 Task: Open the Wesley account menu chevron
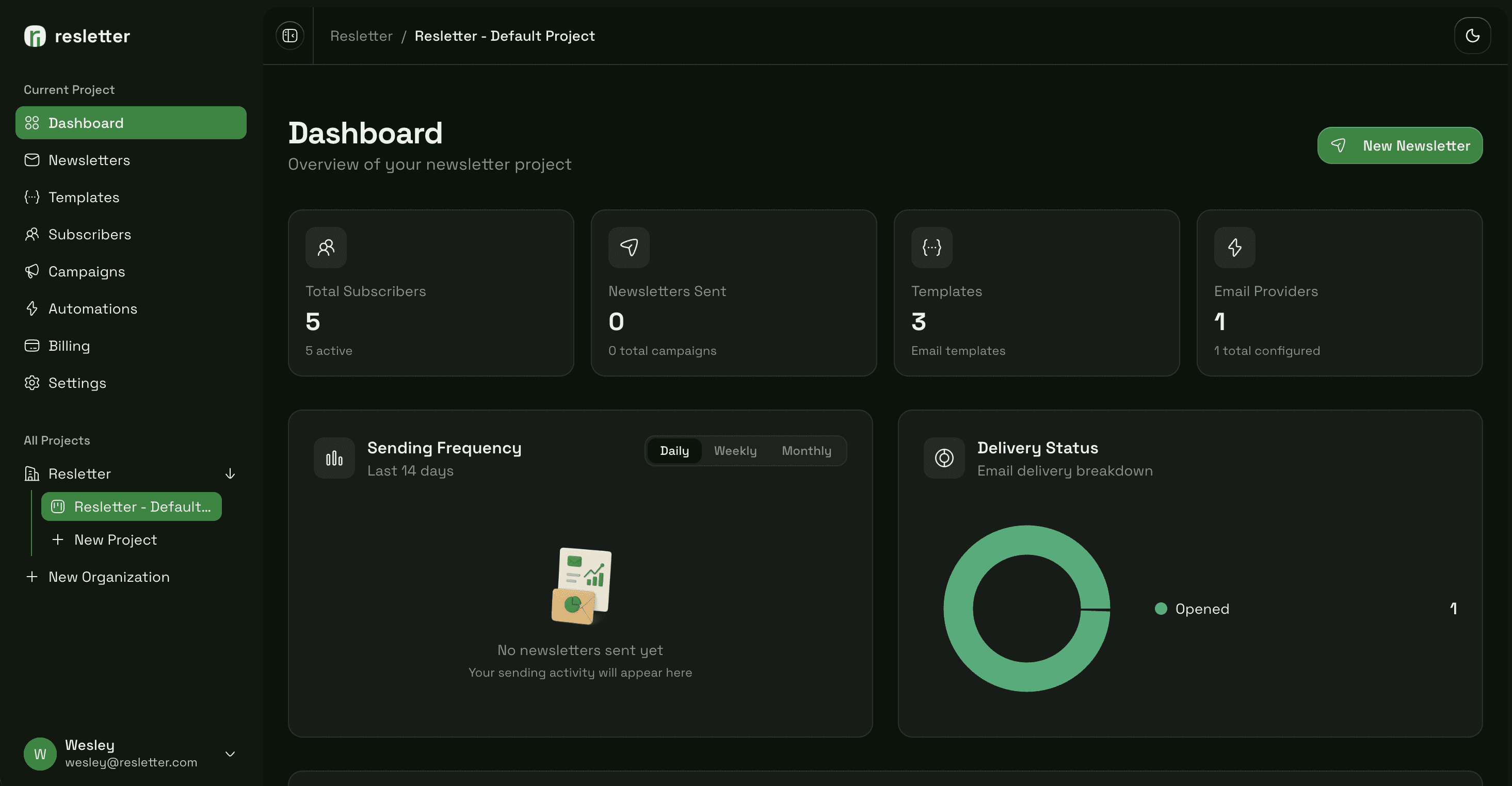point(230,755)
